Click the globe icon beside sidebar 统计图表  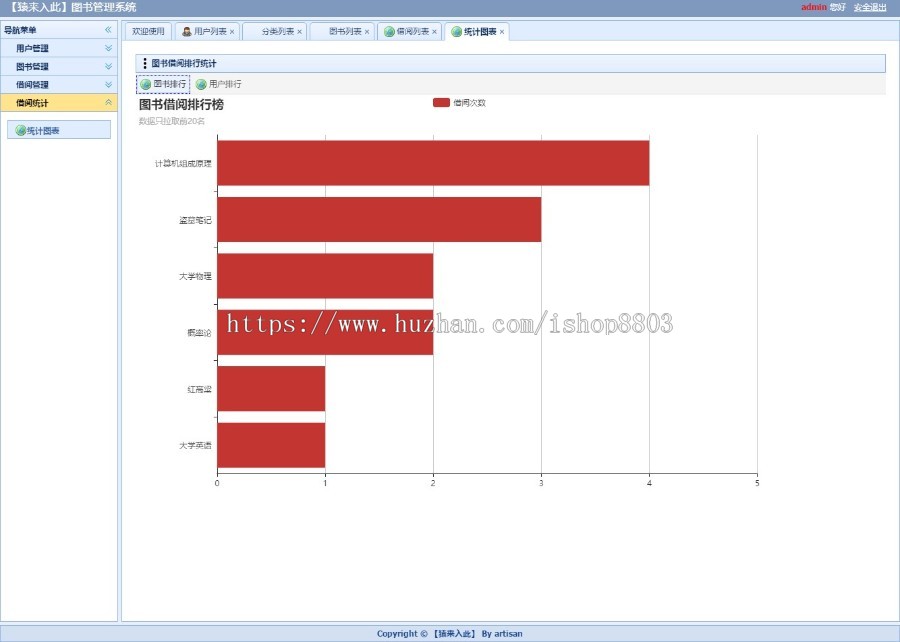pos(21,130)
